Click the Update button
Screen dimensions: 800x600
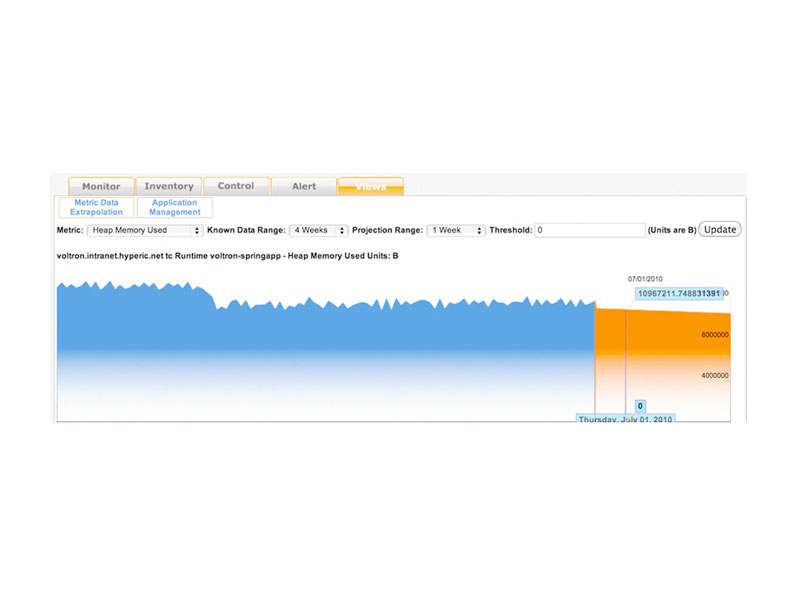click(719, 230)
